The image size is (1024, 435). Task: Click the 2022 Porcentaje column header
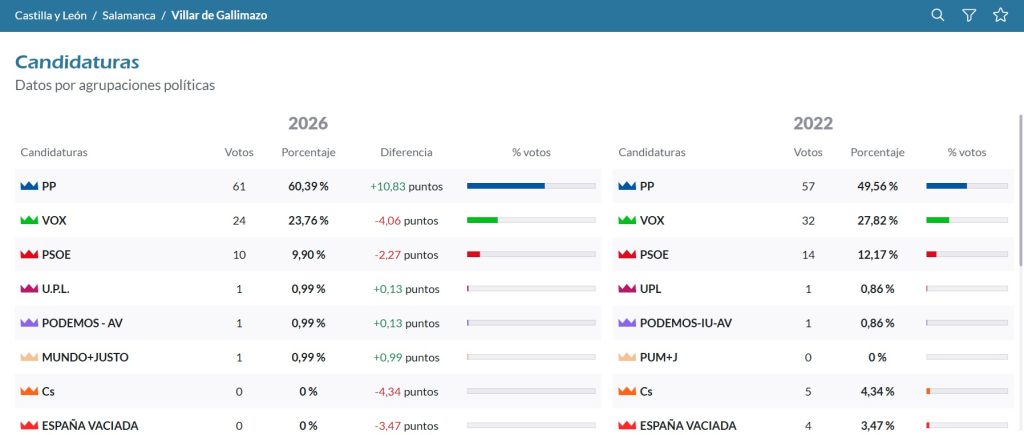point(877,152)
